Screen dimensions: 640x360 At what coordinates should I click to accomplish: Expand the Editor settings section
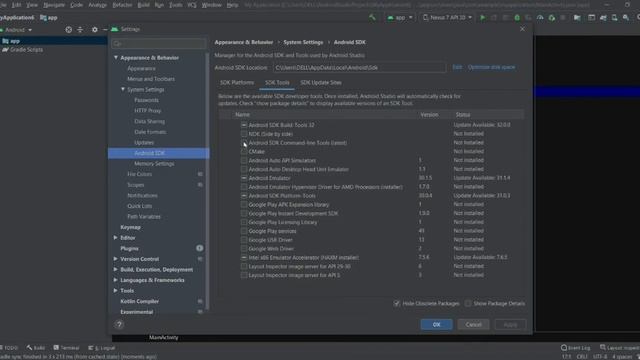point(116,238)
